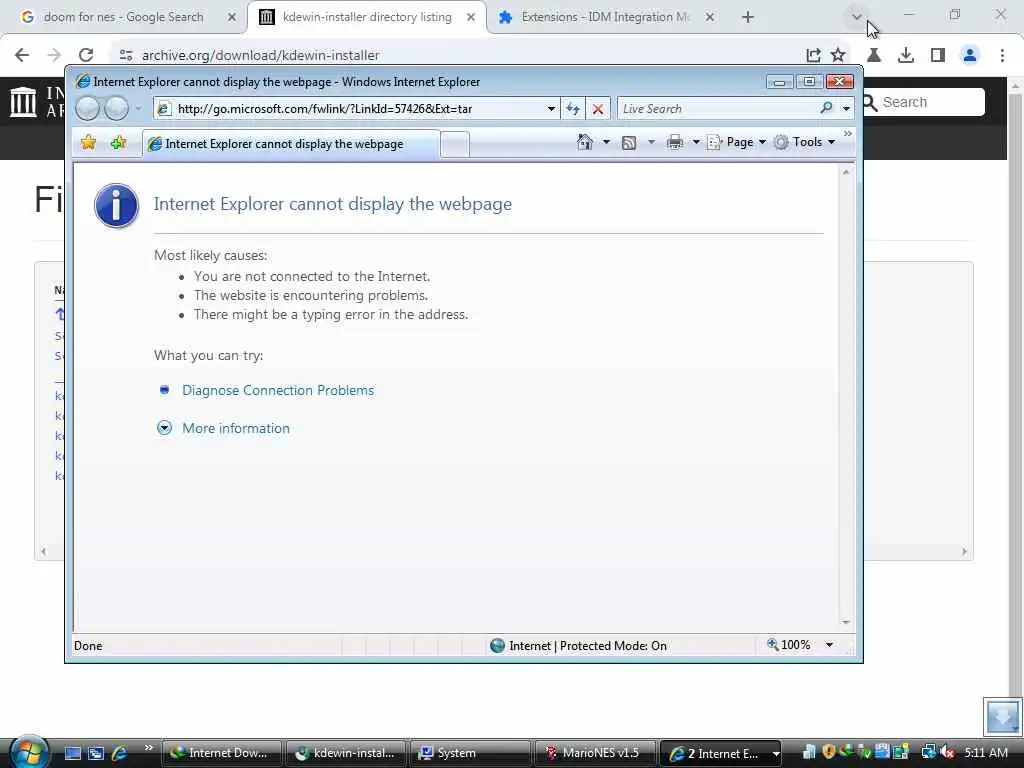The image size is (1024, 768).
Task: Click the IE RSS Feeds icon
Action: [629, 142]
